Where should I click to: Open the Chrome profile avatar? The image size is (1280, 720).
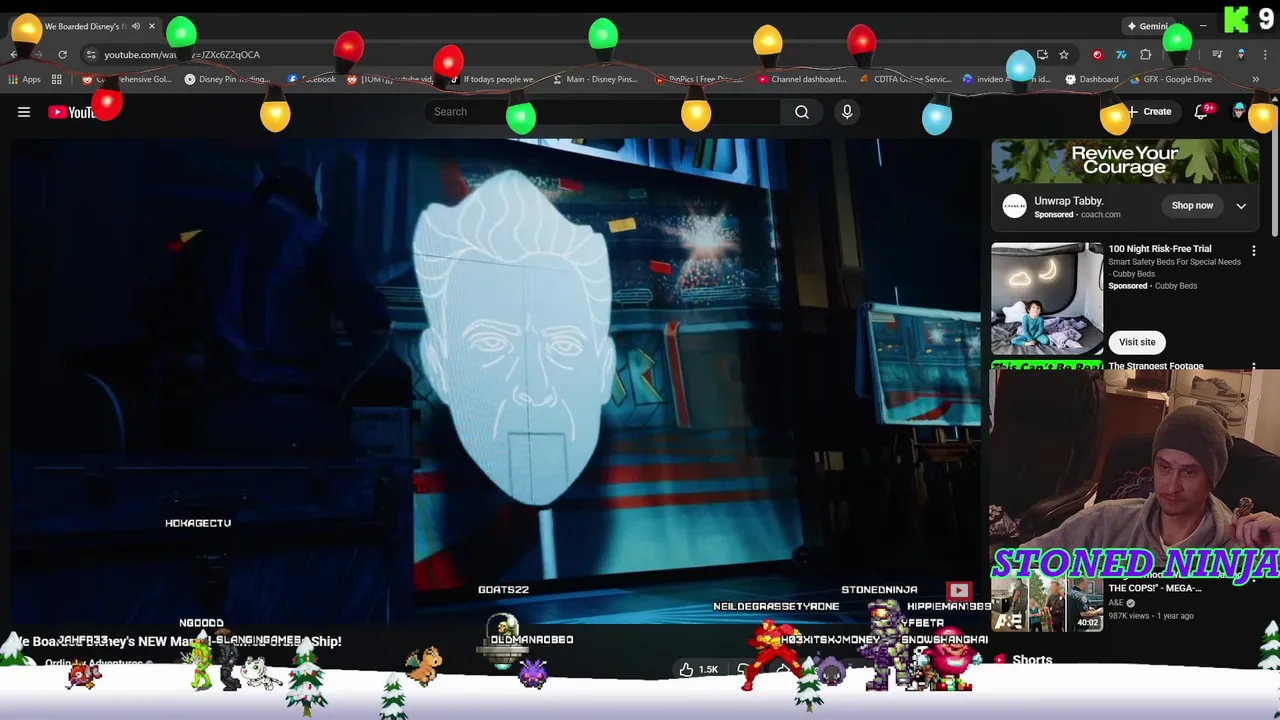[x=1241, y=55]
